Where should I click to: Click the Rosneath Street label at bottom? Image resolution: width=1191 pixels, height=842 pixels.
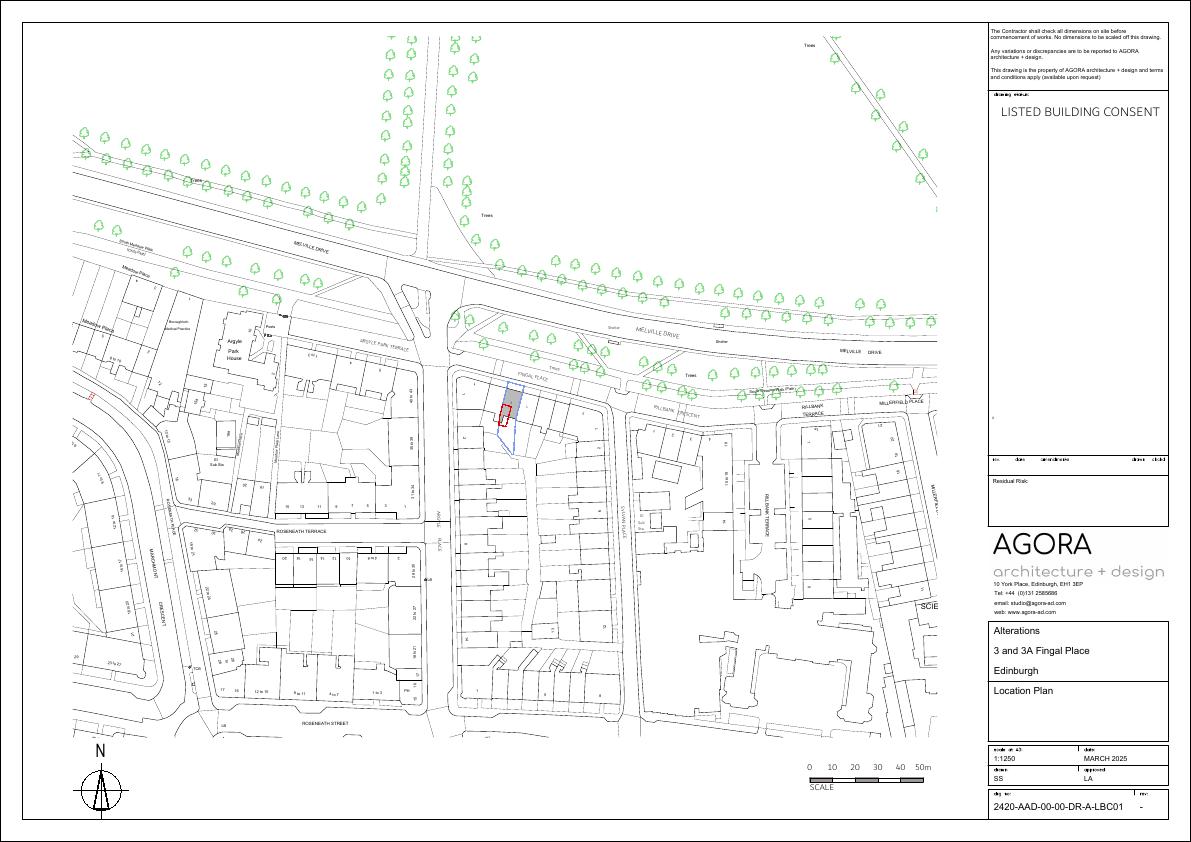[x=325, y=722]
